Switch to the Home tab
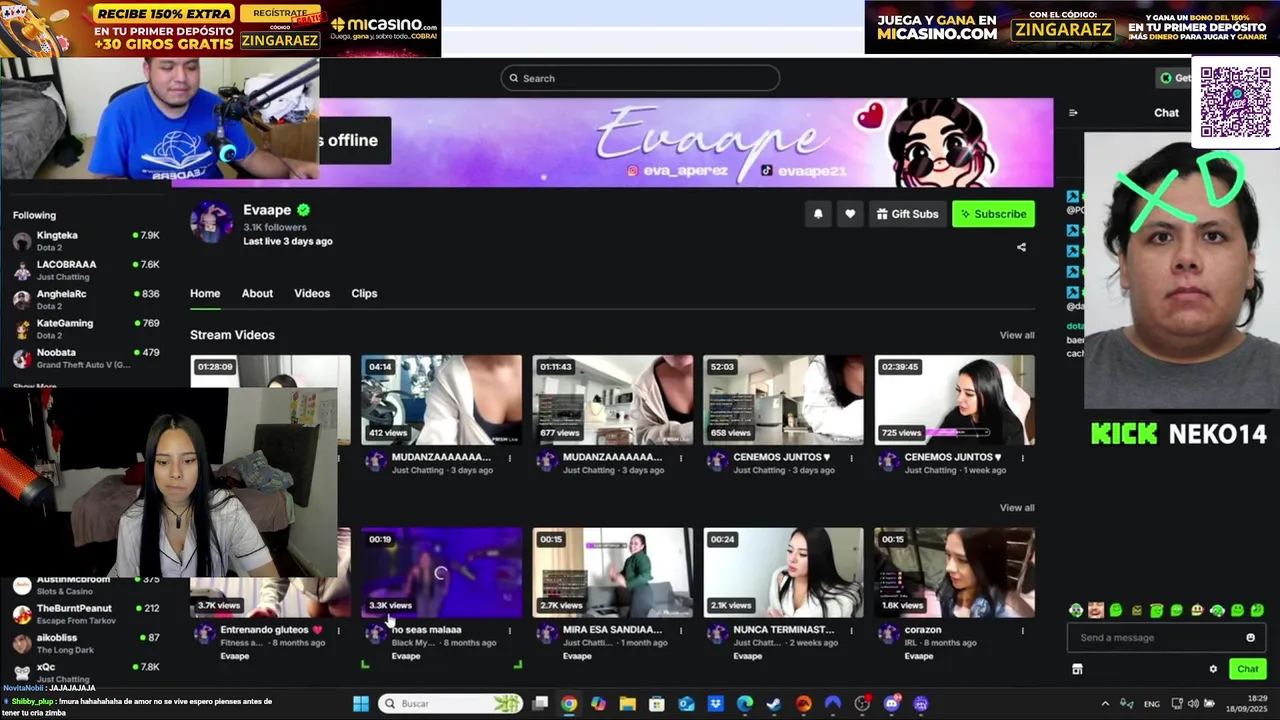The image size is (1280, 720). [205, 293]
